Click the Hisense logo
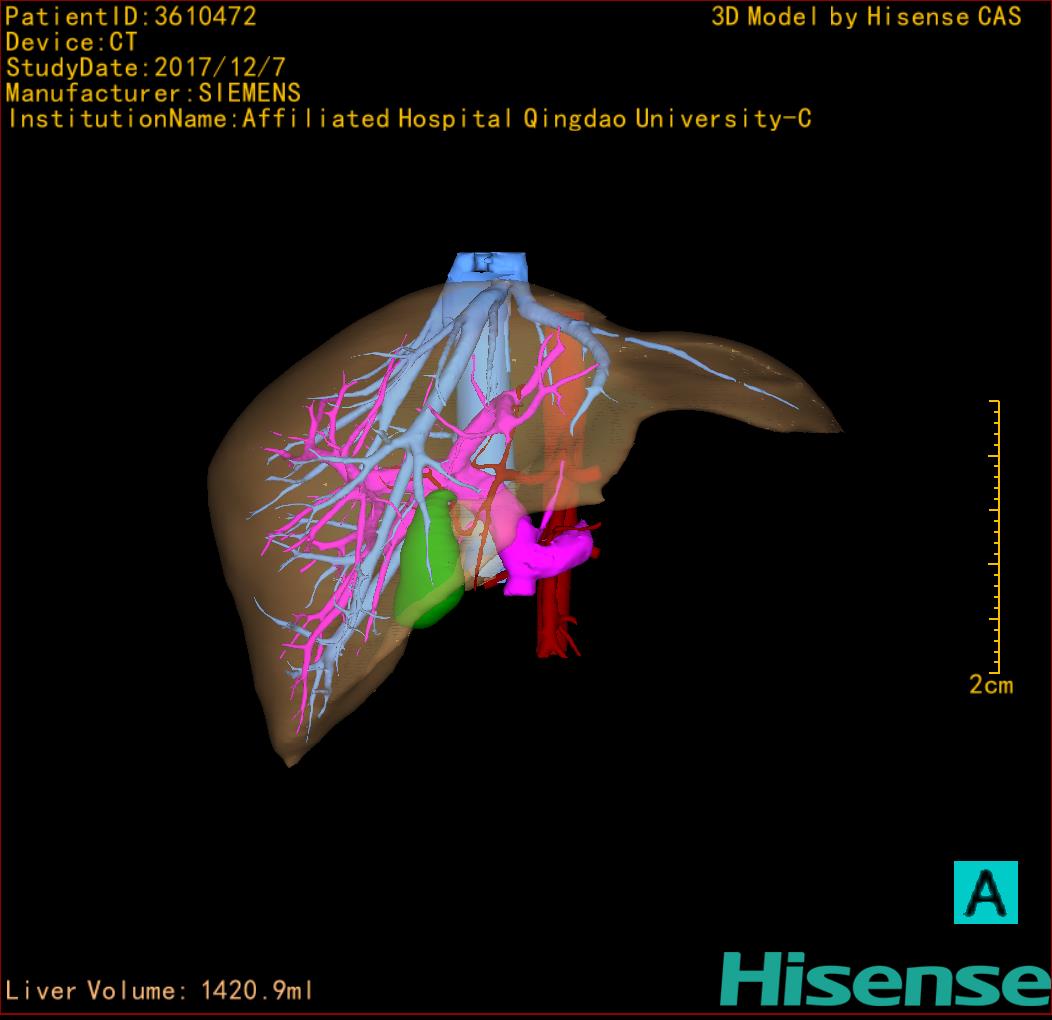Image resolution: width=1052 pixels, height=1020 pixels. click(x=886, y=980)
